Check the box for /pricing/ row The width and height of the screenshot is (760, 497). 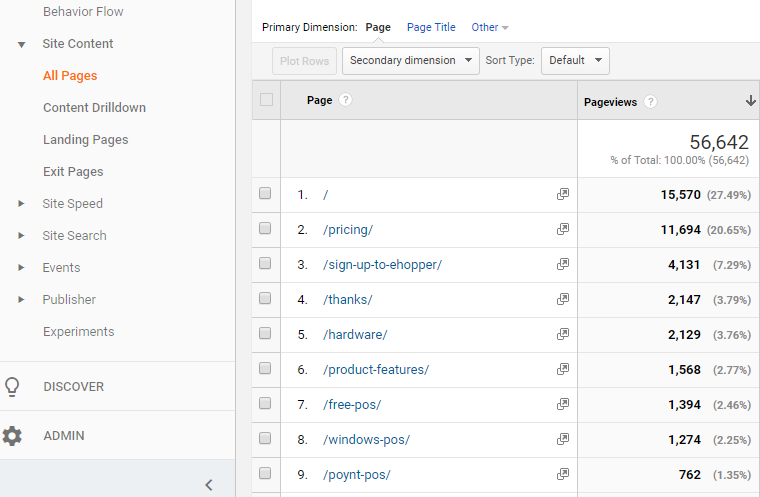pyautogui.click(x=265, y=229)
